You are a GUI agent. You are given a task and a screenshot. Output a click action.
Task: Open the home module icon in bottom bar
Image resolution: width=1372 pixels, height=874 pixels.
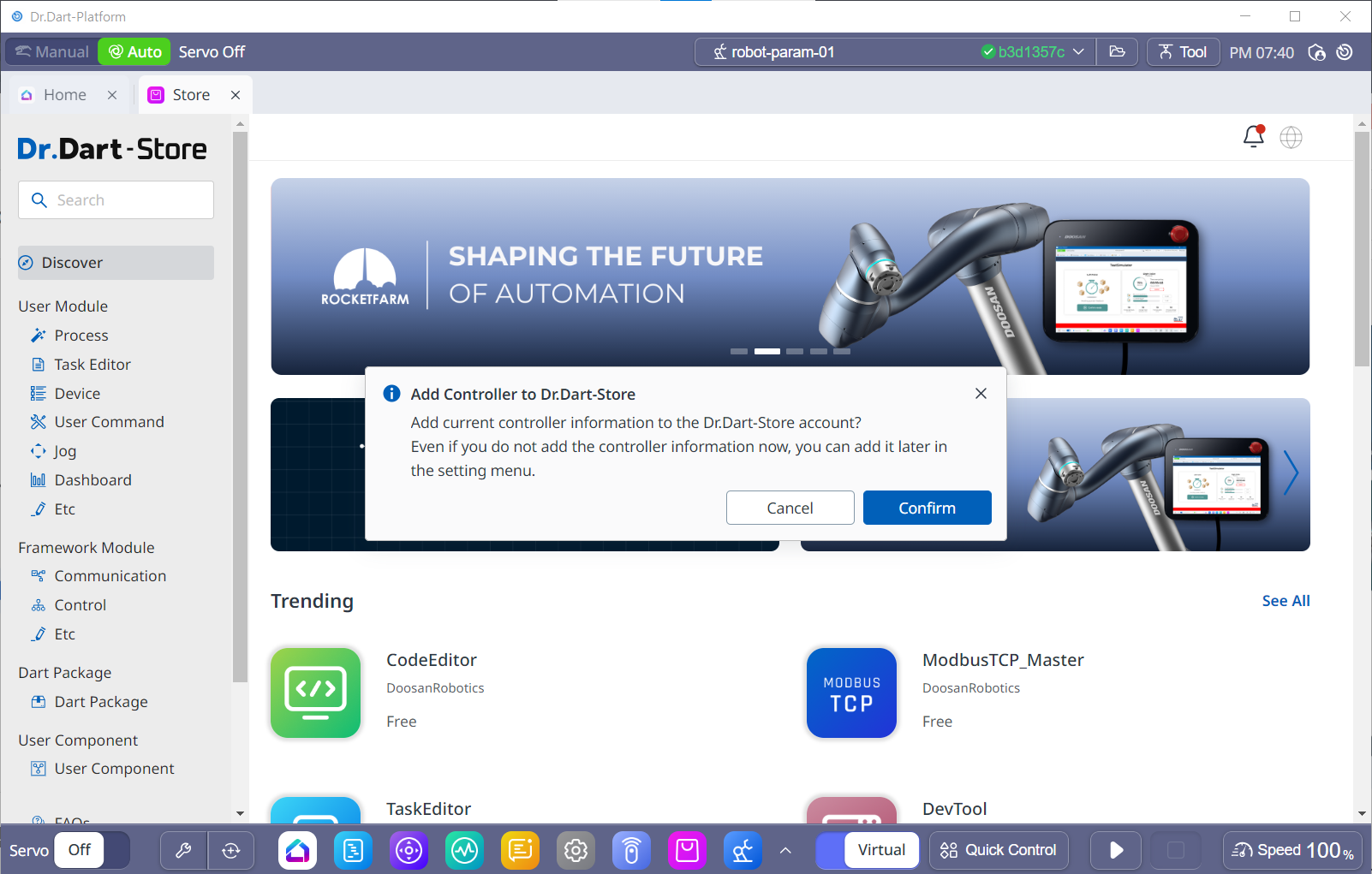coord(297,850)
